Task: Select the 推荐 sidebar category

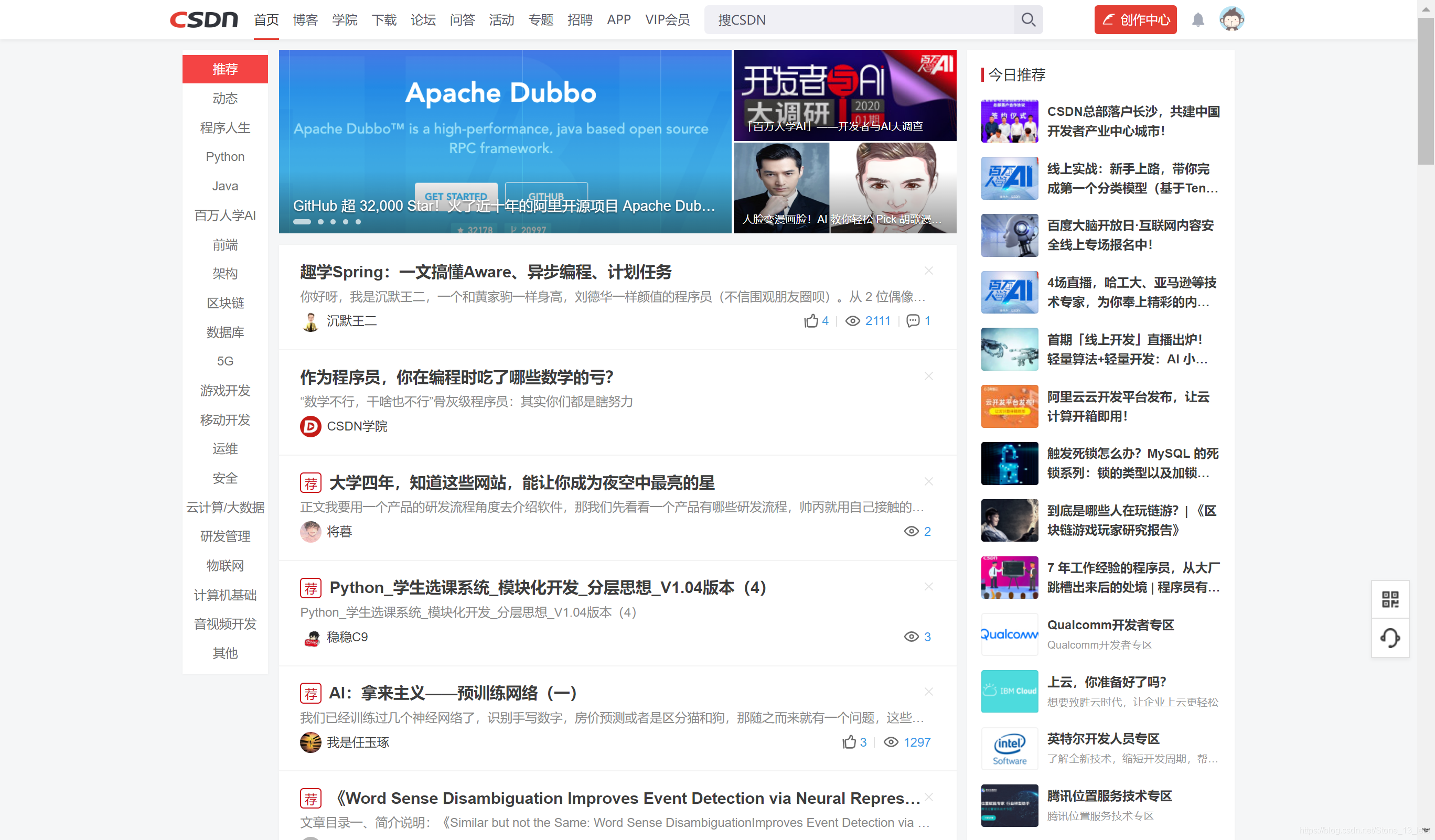Action: [x=225, y=69]
